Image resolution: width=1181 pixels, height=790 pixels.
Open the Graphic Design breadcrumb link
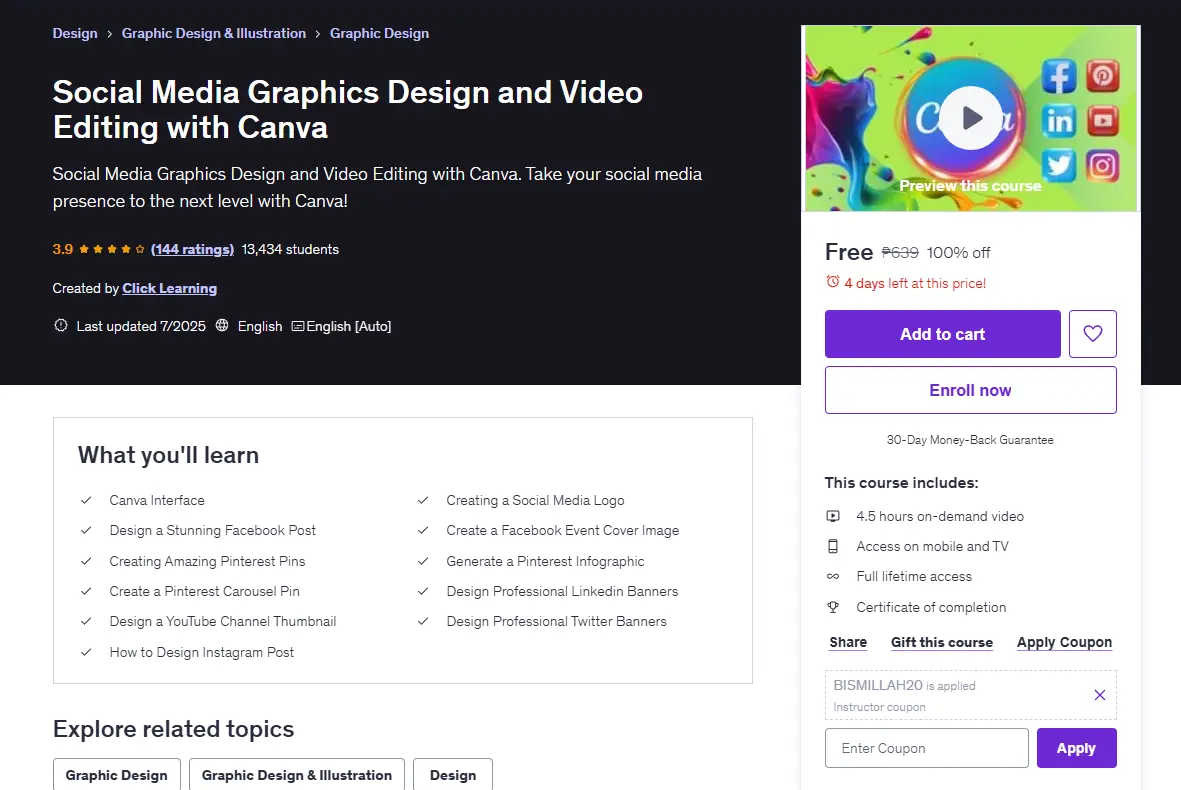379,33
